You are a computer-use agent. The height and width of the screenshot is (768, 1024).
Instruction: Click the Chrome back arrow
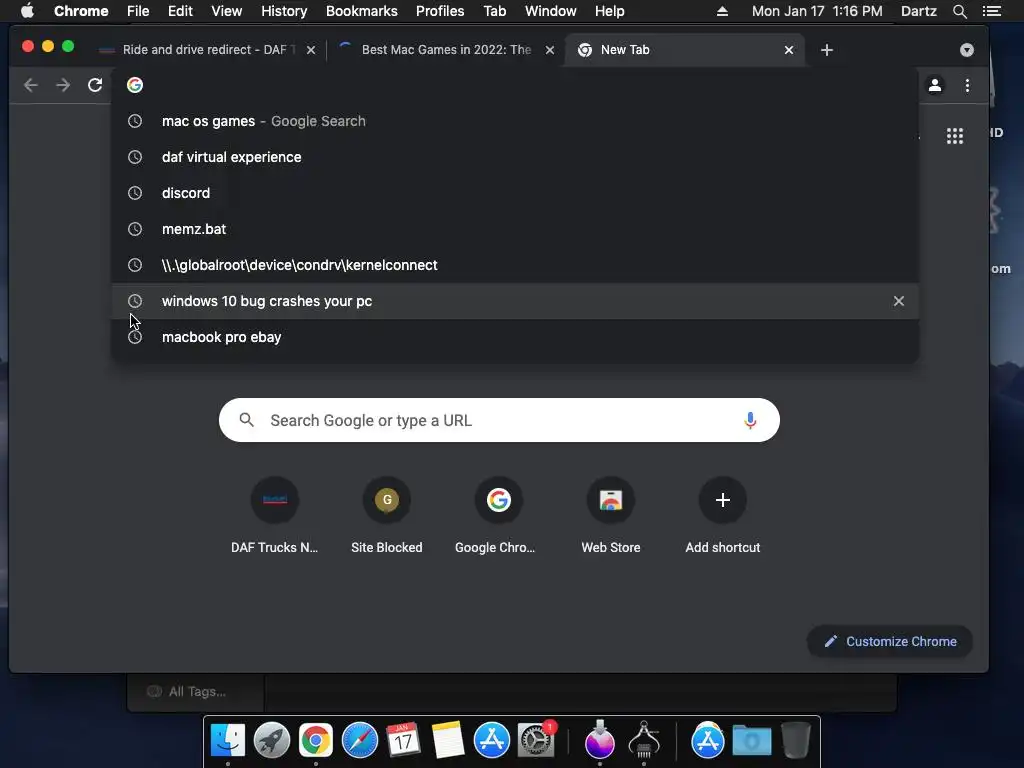(31, 86)
